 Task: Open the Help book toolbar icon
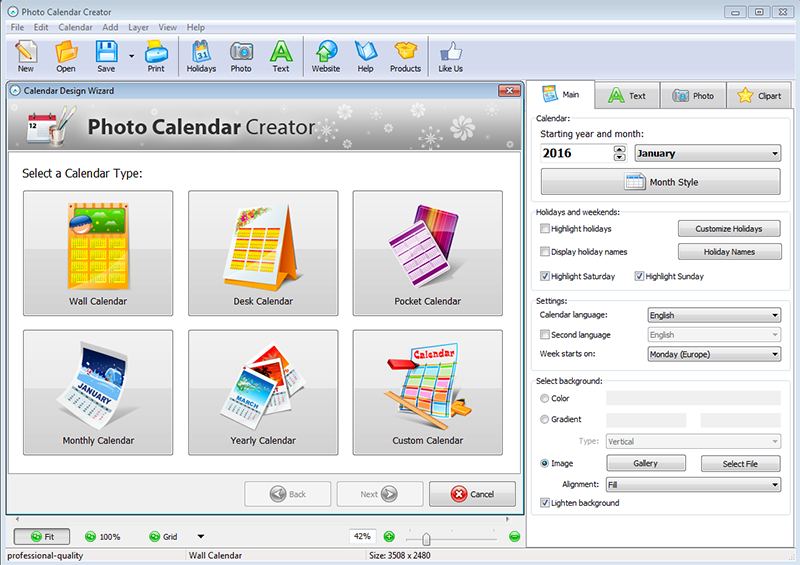(x=365, y=57)
